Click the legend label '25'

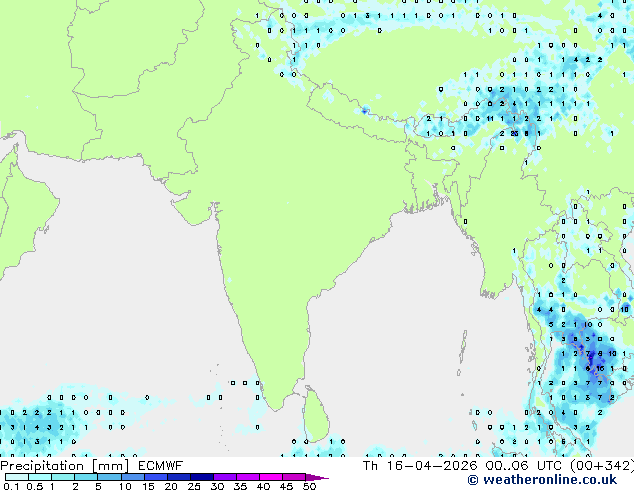point(194,486)
